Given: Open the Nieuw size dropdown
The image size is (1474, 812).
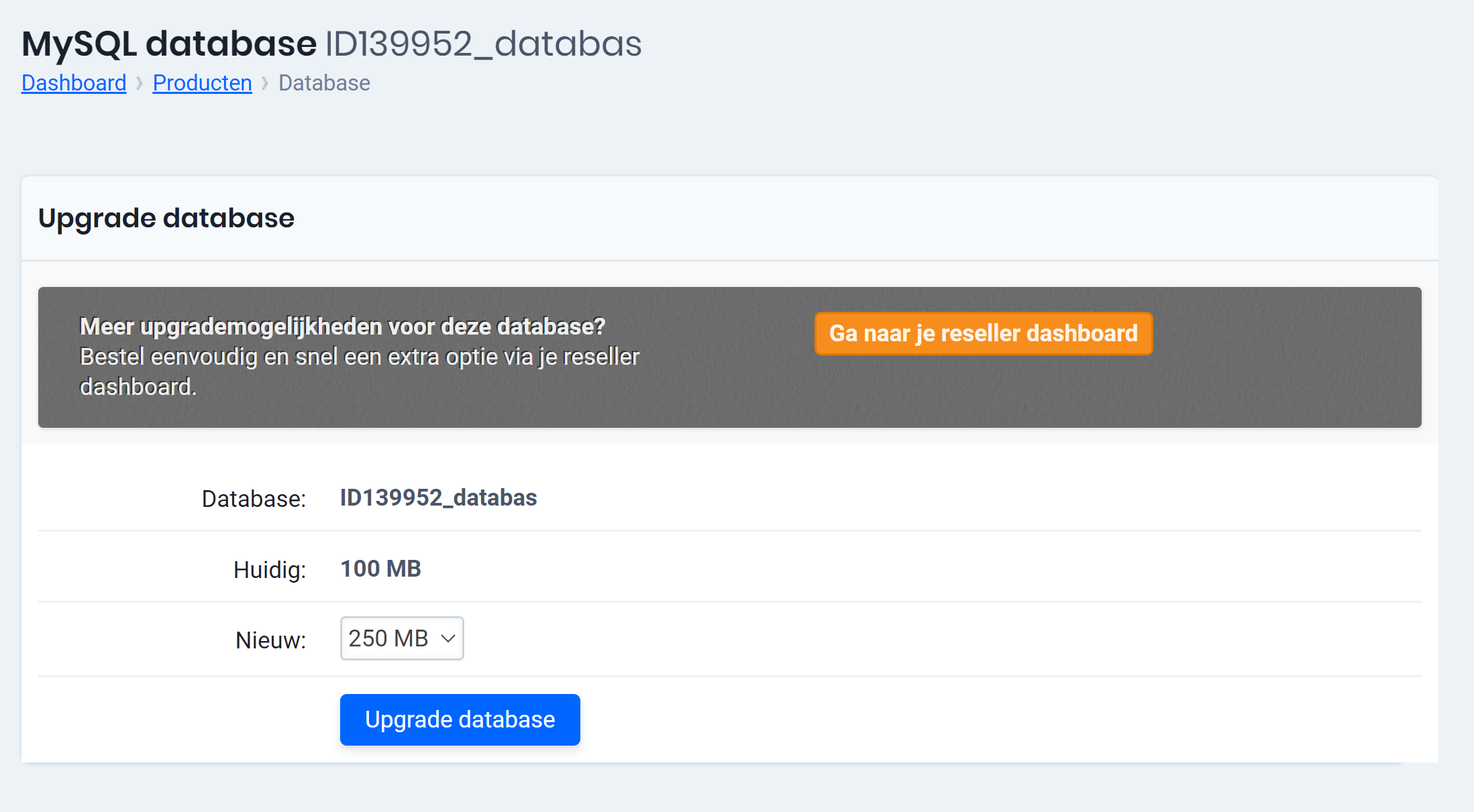Looking at the screenshot, I should pyautogui.click(x=401, y=638).
